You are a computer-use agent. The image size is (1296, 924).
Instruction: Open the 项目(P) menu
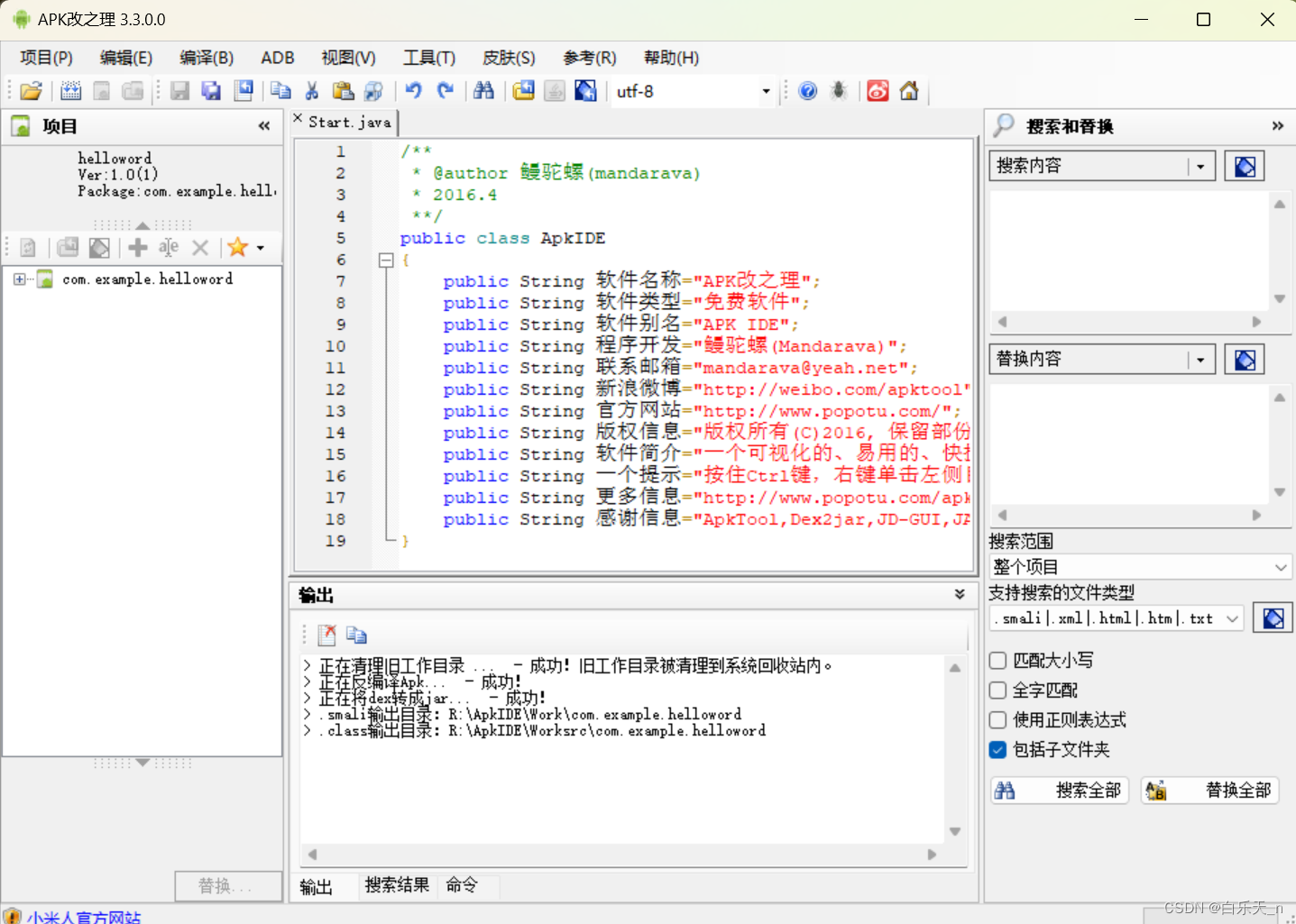click(x=46, y=58)
